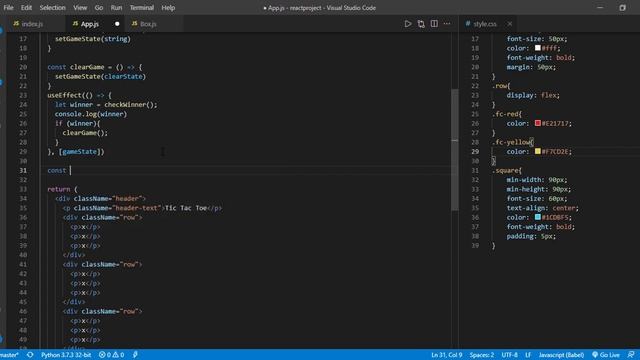The width and height of the screenshot is (640, 360).
Task: Click the .fc-red selector
Action: click(x=506, y=114)
